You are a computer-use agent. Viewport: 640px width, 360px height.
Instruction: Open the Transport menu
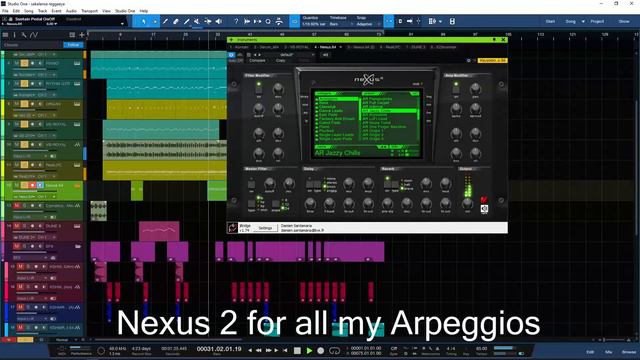[89, 11]
